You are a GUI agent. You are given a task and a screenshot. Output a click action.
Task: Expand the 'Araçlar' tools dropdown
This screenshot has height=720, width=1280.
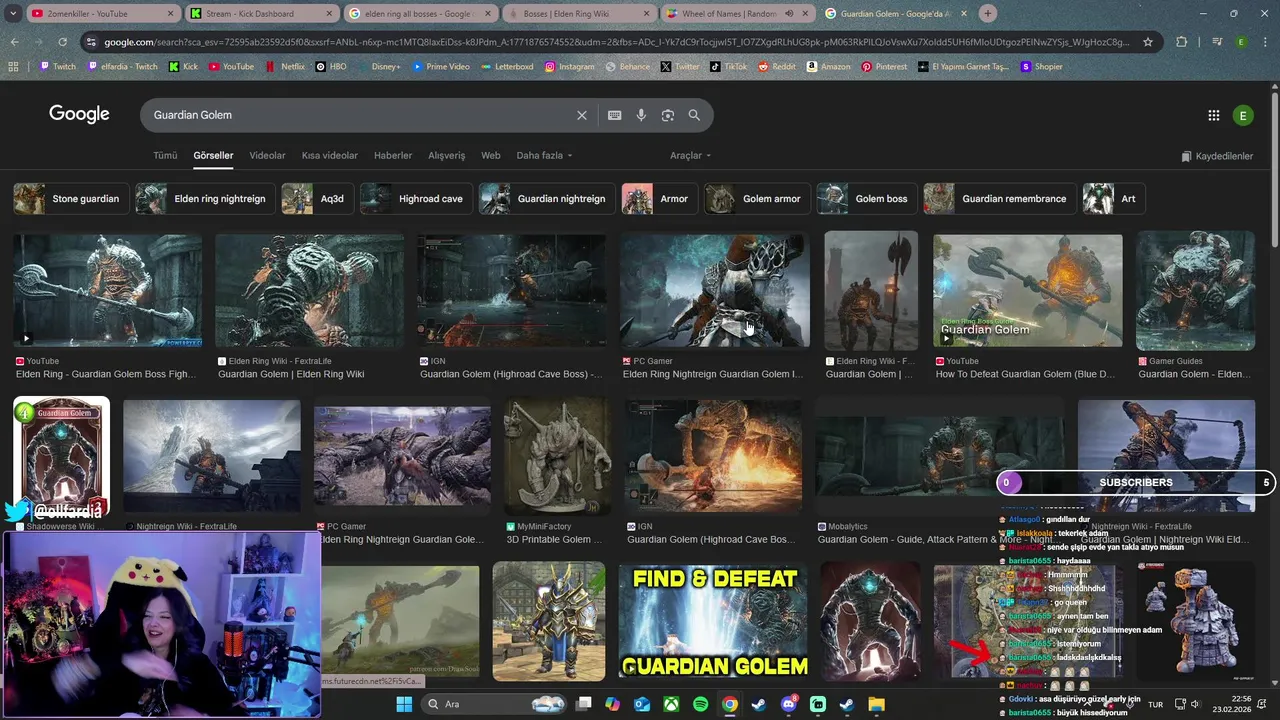click(x=690, y=155)
